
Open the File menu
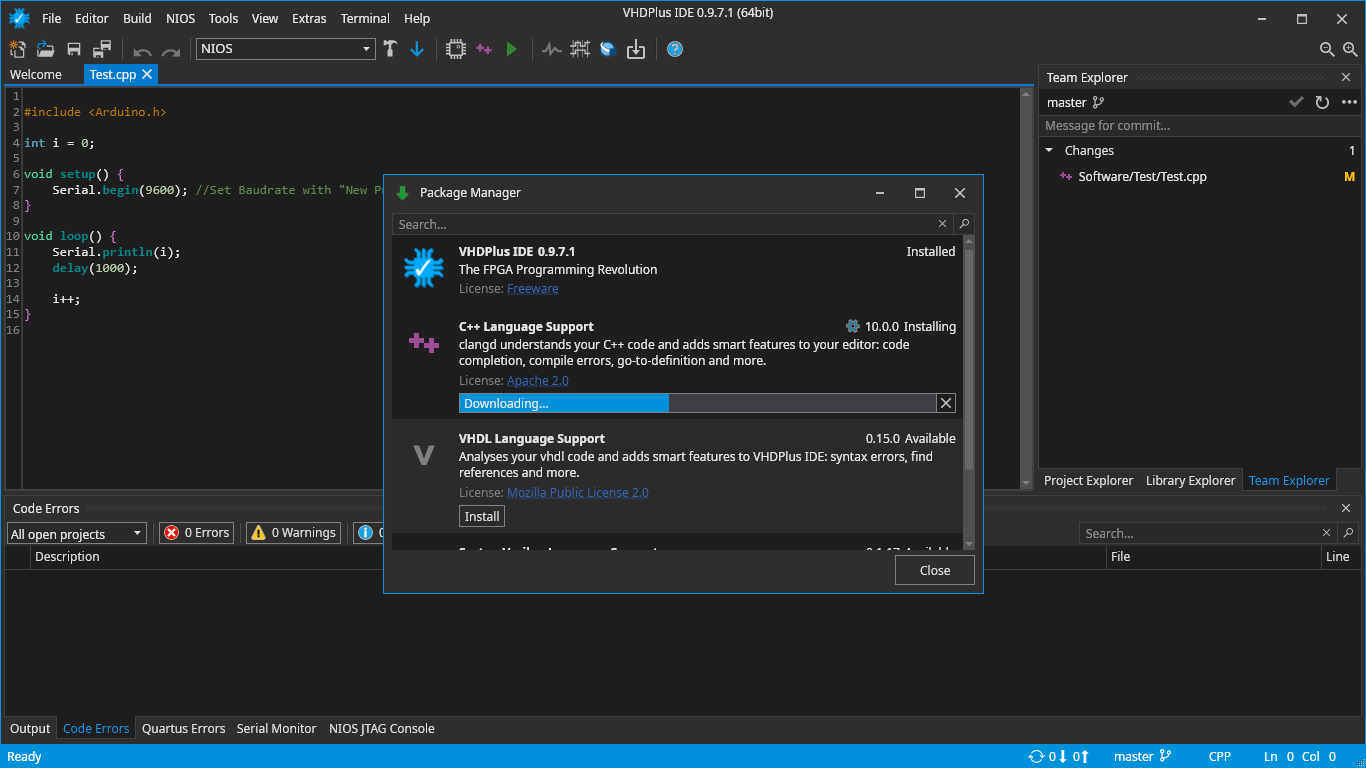(51, 18)
